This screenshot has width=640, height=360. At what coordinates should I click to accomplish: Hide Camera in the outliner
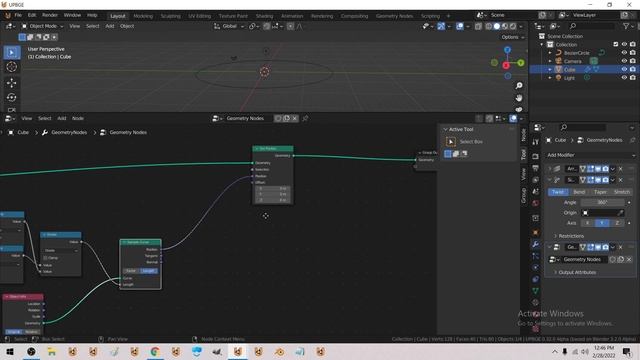pyautogui.click(x=624, y=61)
